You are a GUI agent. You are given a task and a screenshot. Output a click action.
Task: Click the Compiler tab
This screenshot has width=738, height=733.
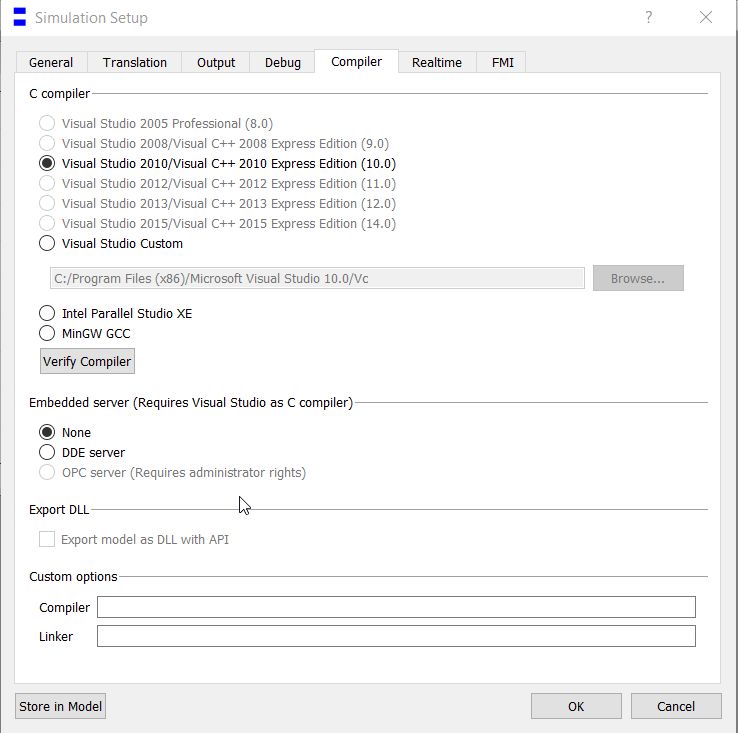356,61
